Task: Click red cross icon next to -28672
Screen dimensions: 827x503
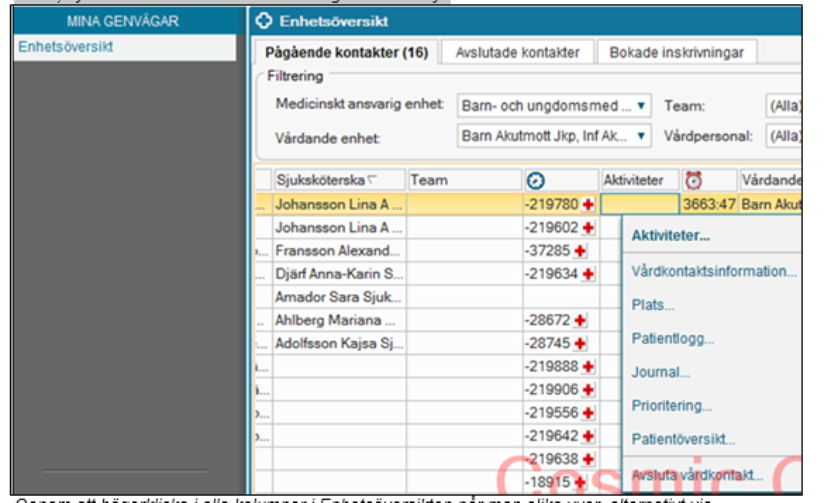Action: click(x=580, y=320)
